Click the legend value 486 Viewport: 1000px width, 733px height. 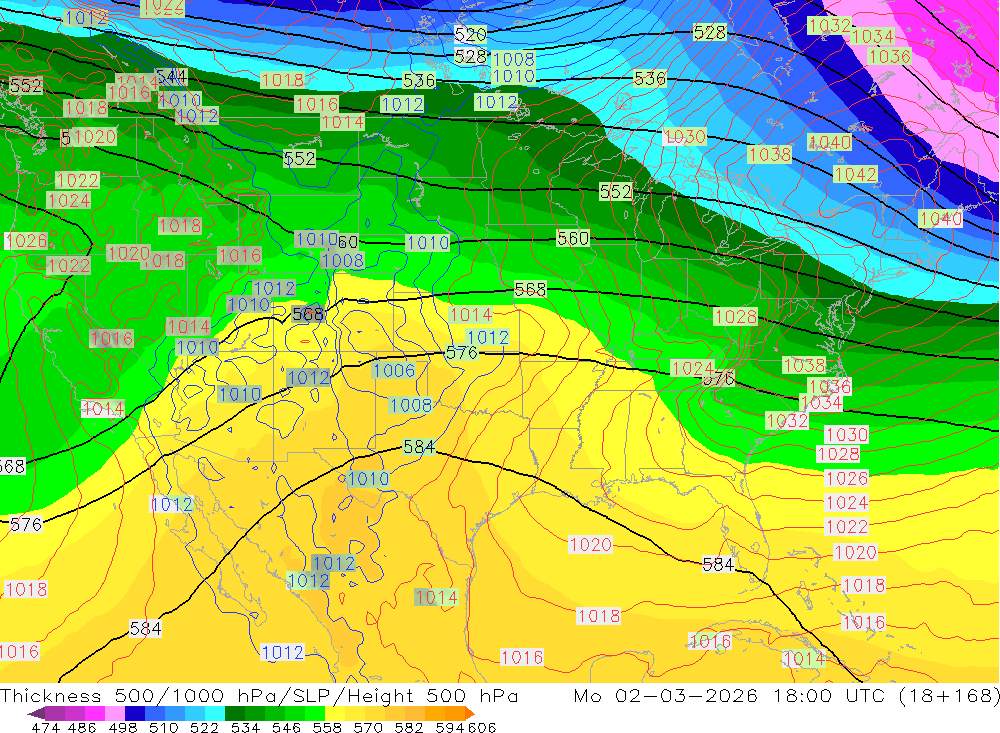coord(83,727)
